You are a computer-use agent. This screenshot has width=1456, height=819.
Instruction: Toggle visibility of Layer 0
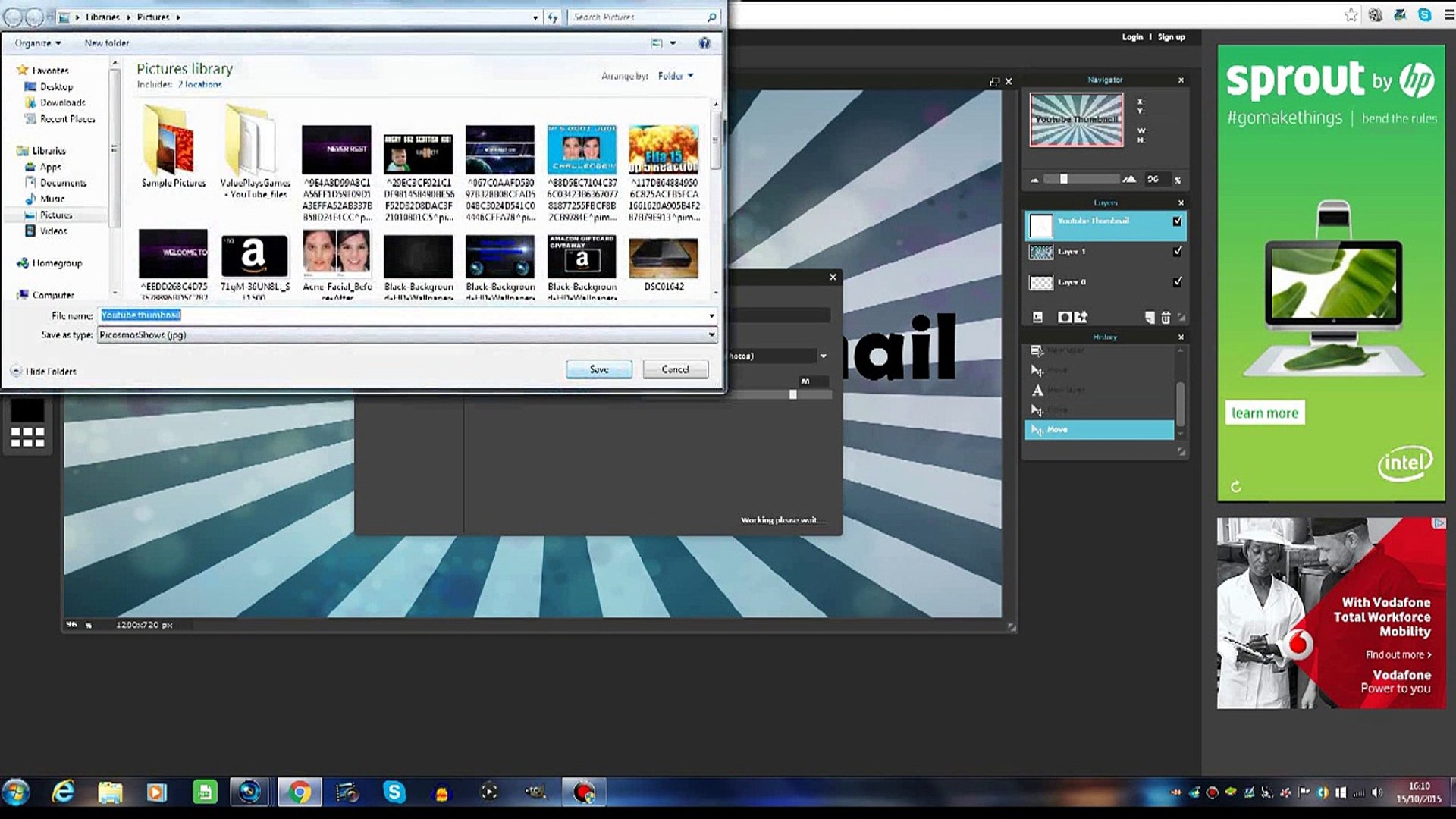(1177, 281)
